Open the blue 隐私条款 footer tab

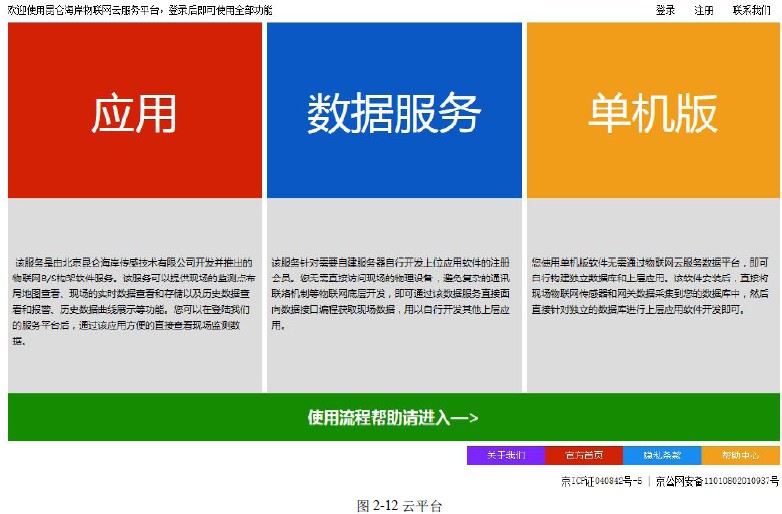[x=662, y=455]
